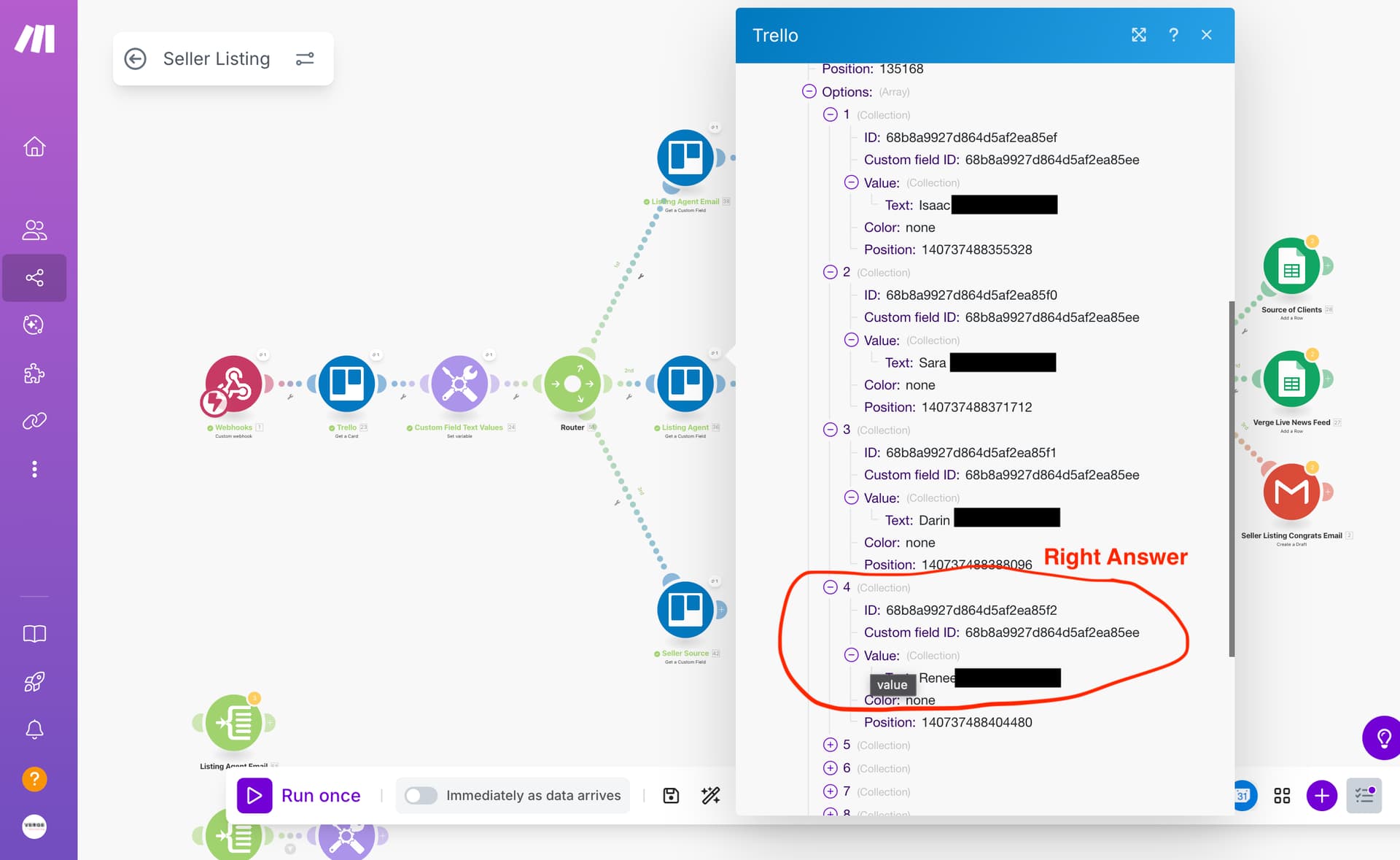Collapse option 3 collection
Image resolution: width=1400 pixels, height=860 pixels.
point(831,430)
